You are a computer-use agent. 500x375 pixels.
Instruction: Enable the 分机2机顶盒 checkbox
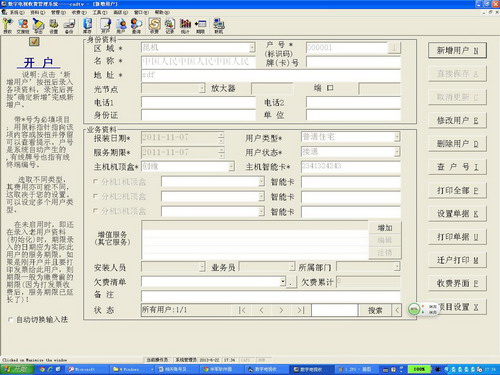pyautogui.click(x=96, y=196)
